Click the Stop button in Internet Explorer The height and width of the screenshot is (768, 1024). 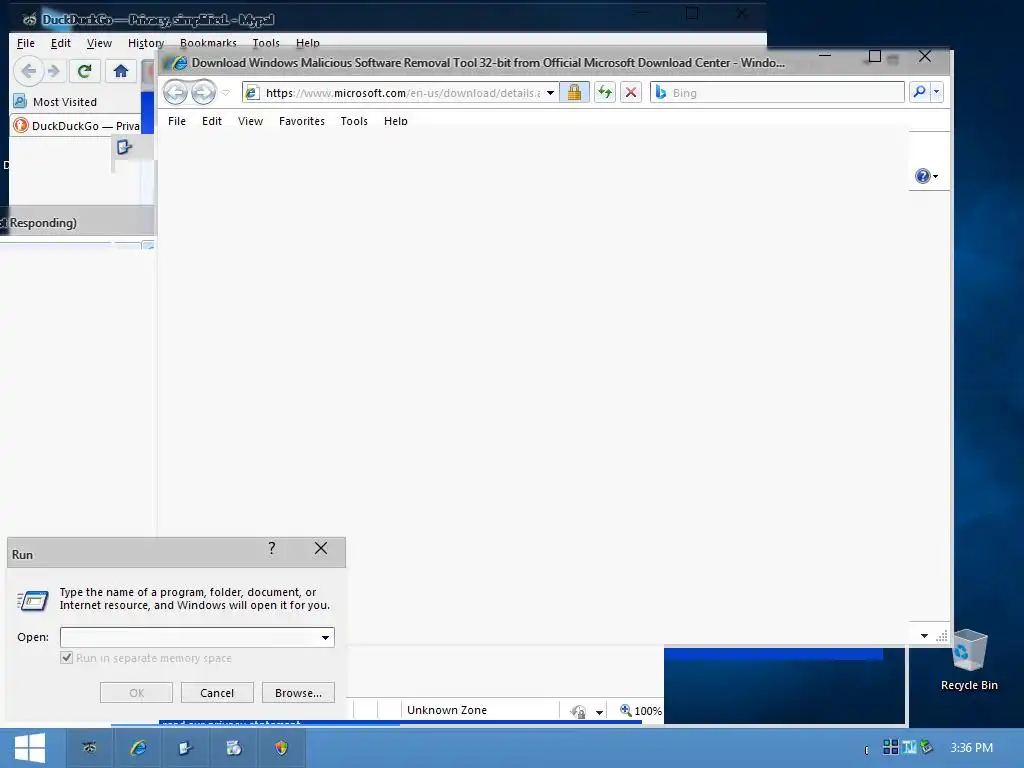631,92
